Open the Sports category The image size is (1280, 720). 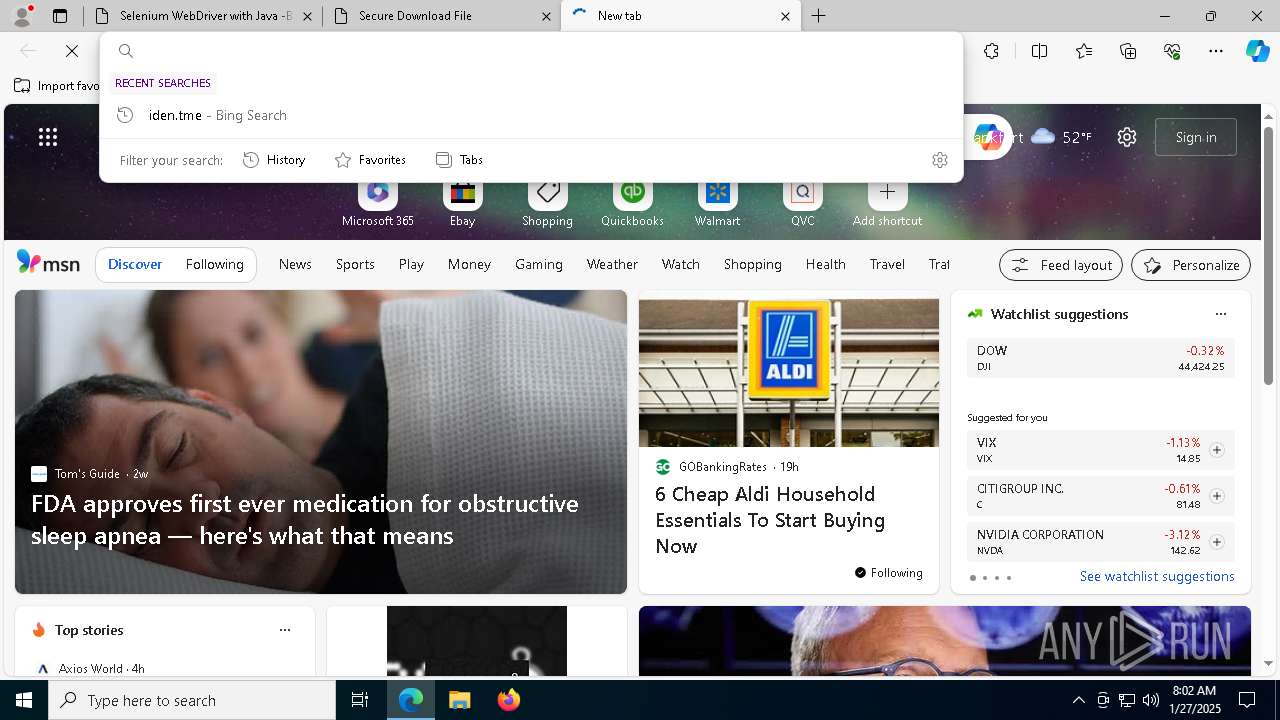[x=355, y=264]
